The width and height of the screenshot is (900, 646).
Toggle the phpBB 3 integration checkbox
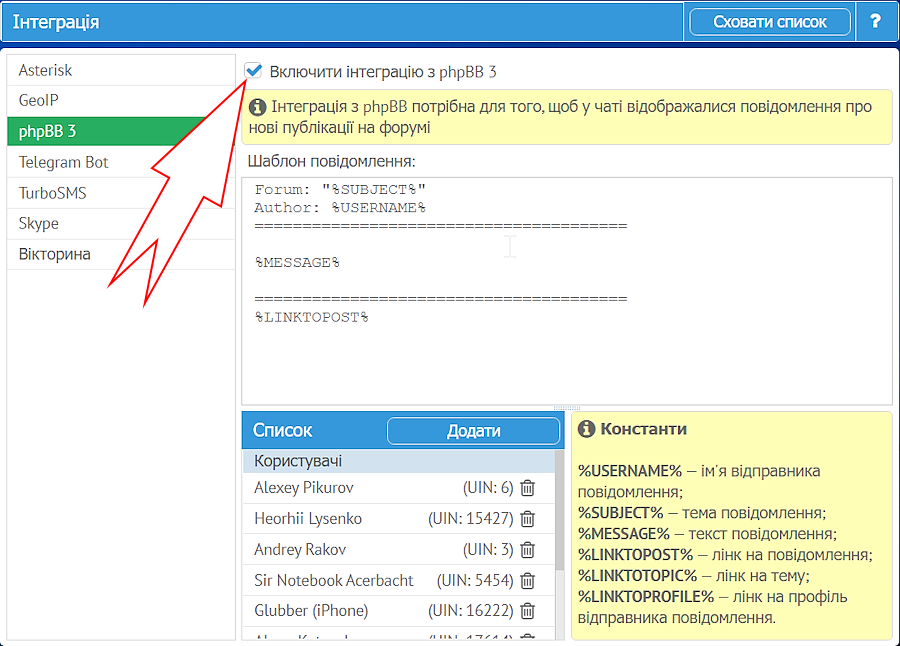pos(254,71)
